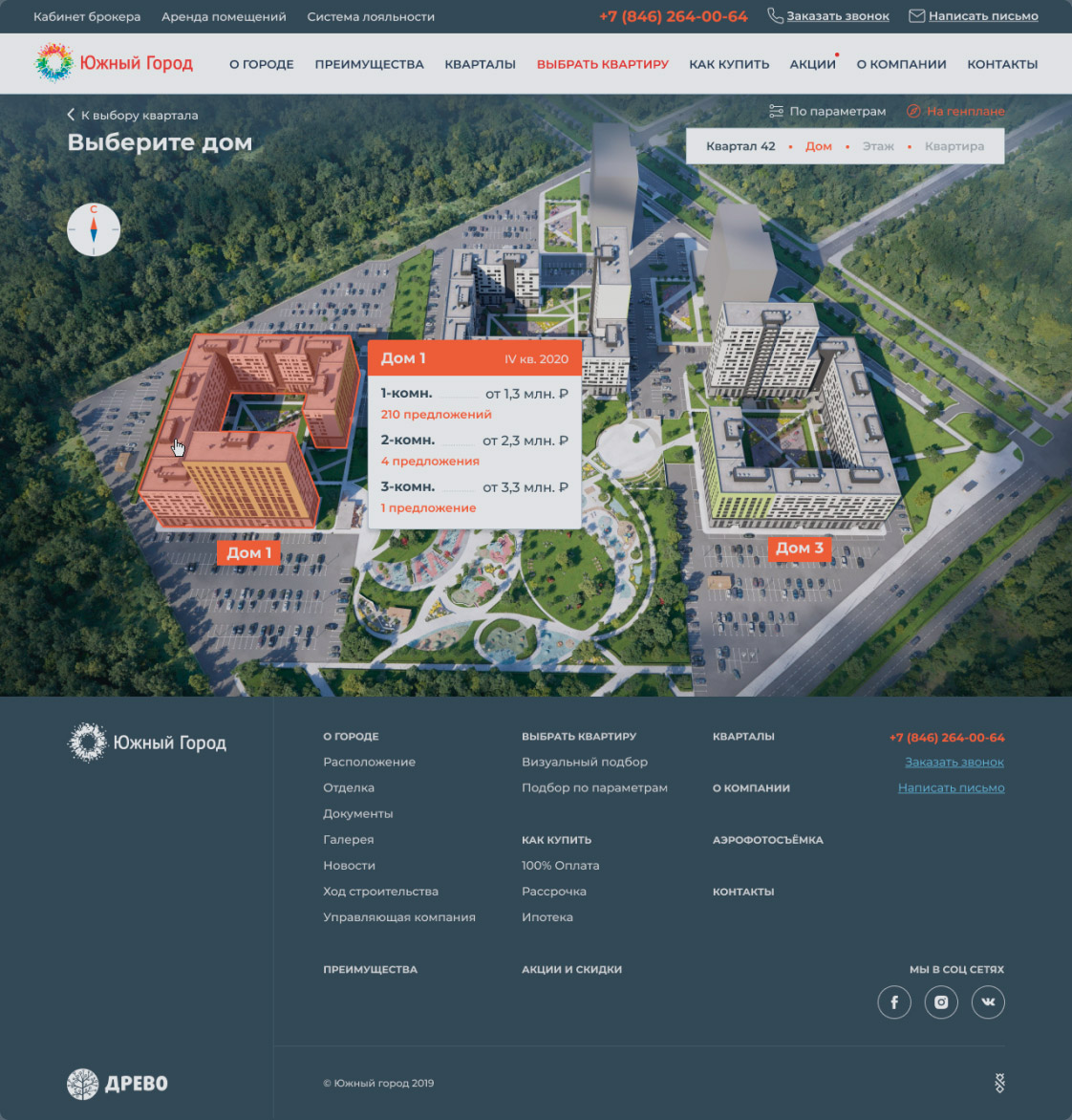
Task: Open the Facebook social icon
Action: pos(894,1002)
